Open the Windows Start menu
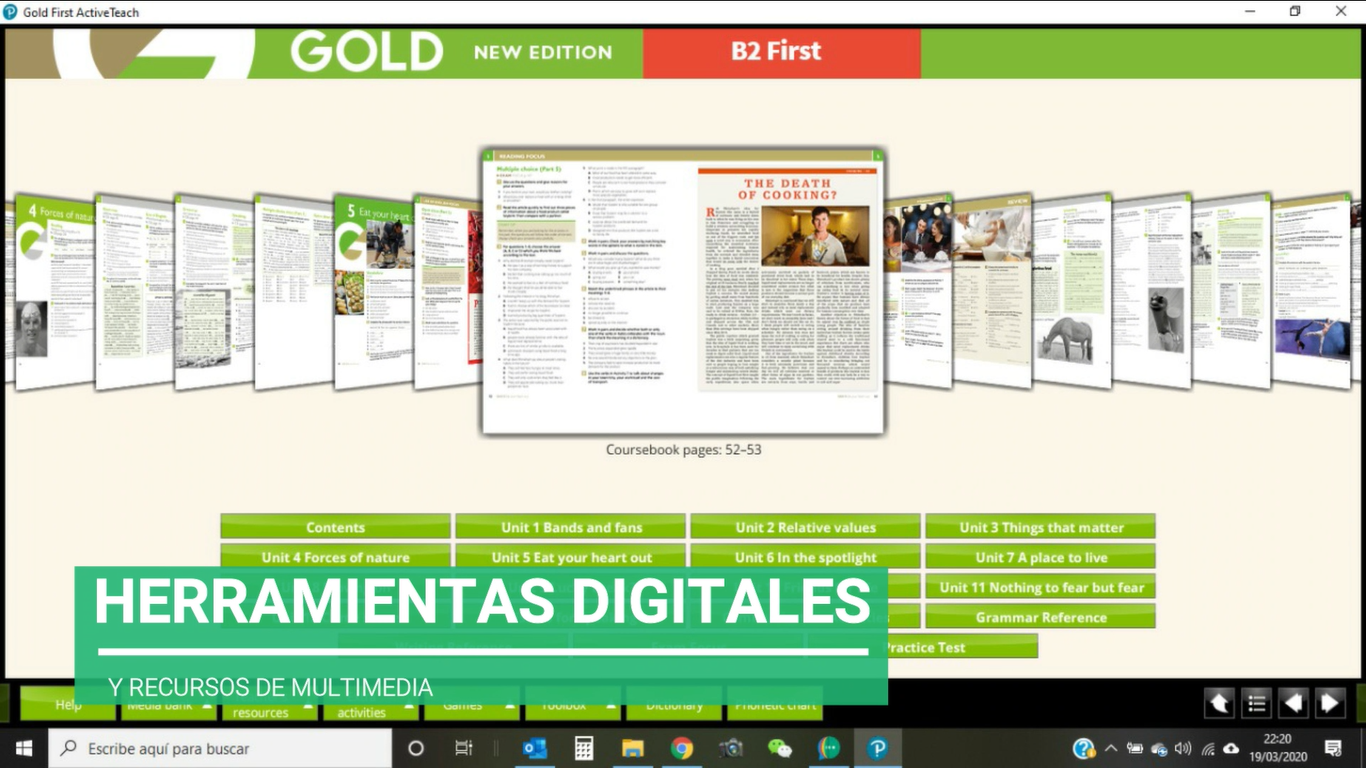This screenshot has height=768, width=1366. (24, 748)
